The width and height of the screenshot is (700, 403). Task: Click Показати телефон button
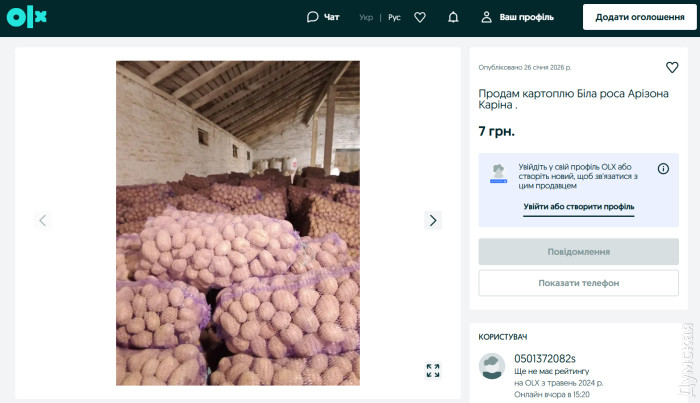(x=578, y=283)
